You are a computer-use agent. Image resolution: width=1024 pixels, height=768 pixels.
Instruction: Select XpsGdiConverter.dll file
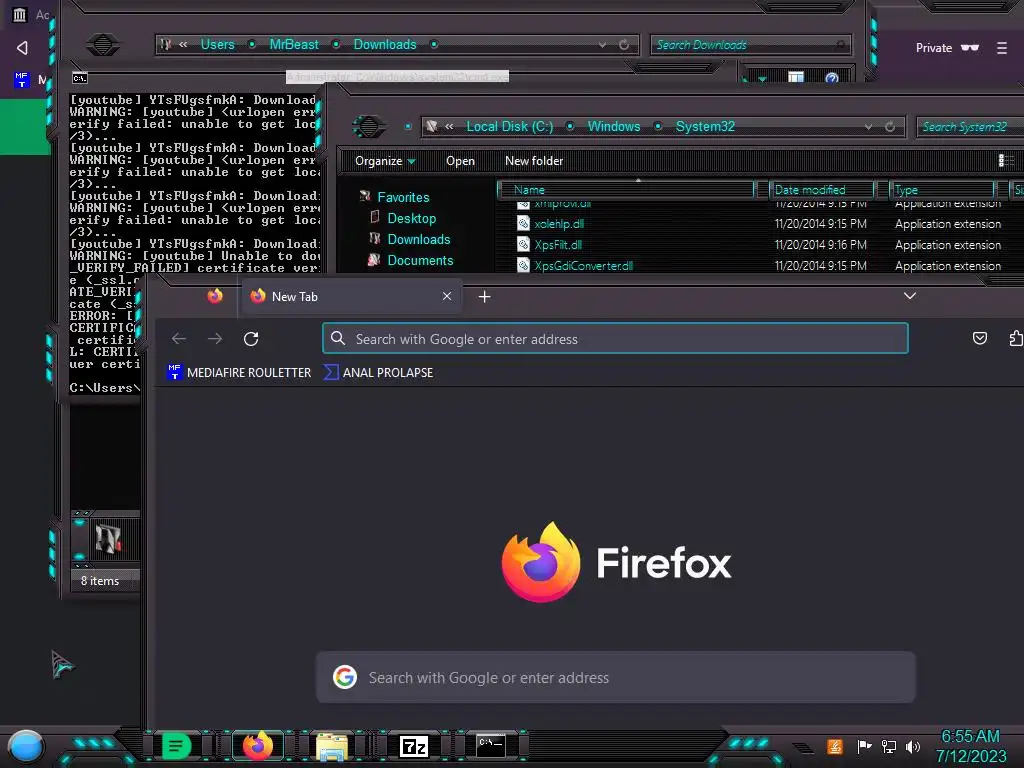pyautogui.click(x=583, y=266)
